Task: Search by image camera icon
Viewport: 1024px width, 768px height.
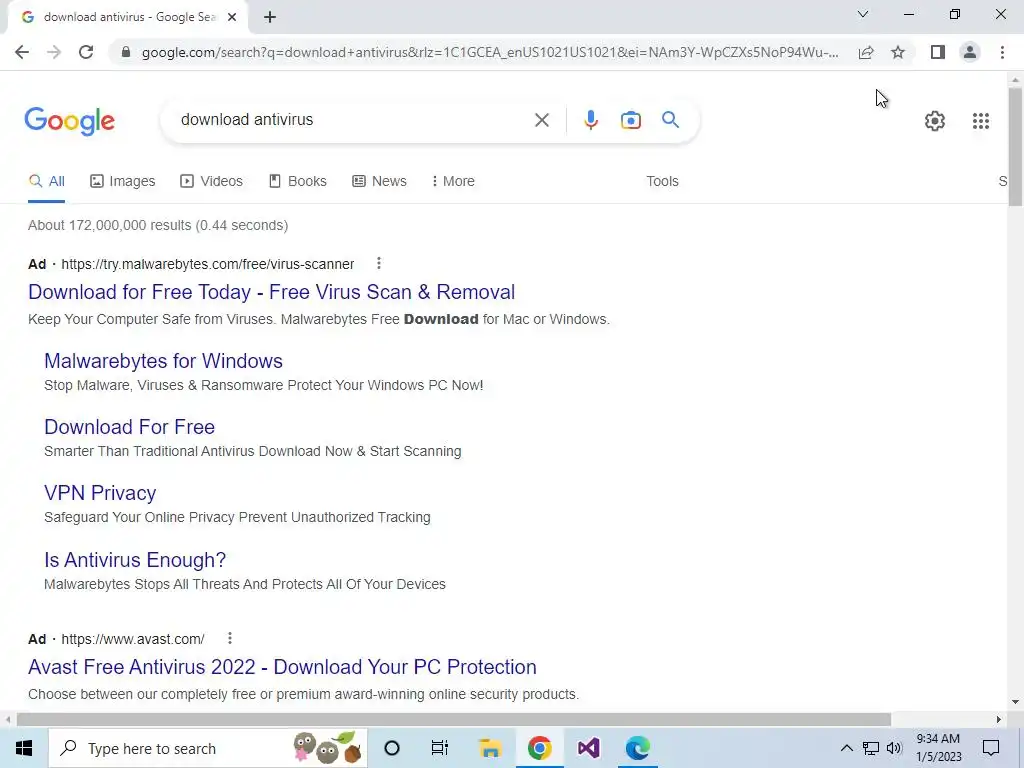Action: (631, 120)
